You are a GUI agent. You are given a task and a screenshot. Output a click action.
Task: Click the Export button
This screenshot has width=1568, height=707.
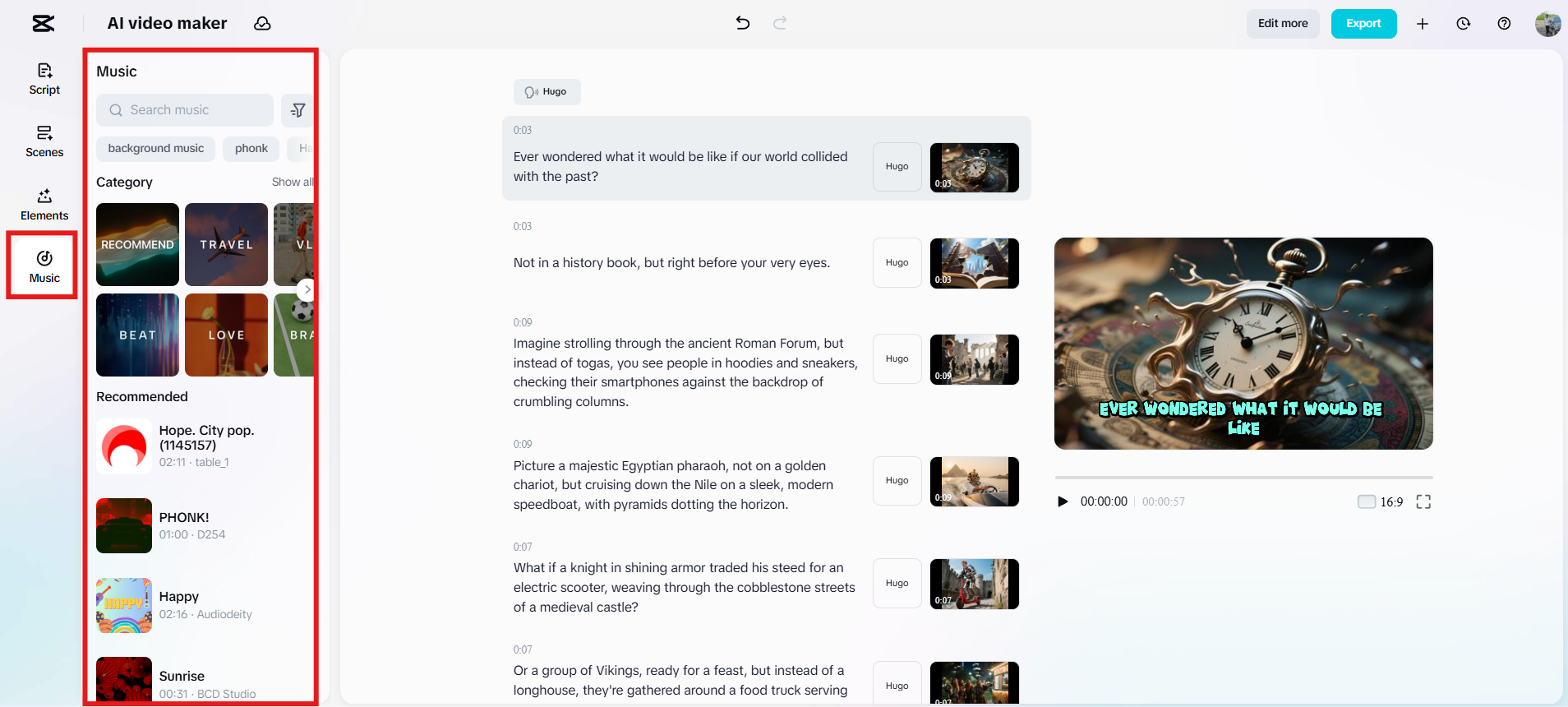(1363, 24)
